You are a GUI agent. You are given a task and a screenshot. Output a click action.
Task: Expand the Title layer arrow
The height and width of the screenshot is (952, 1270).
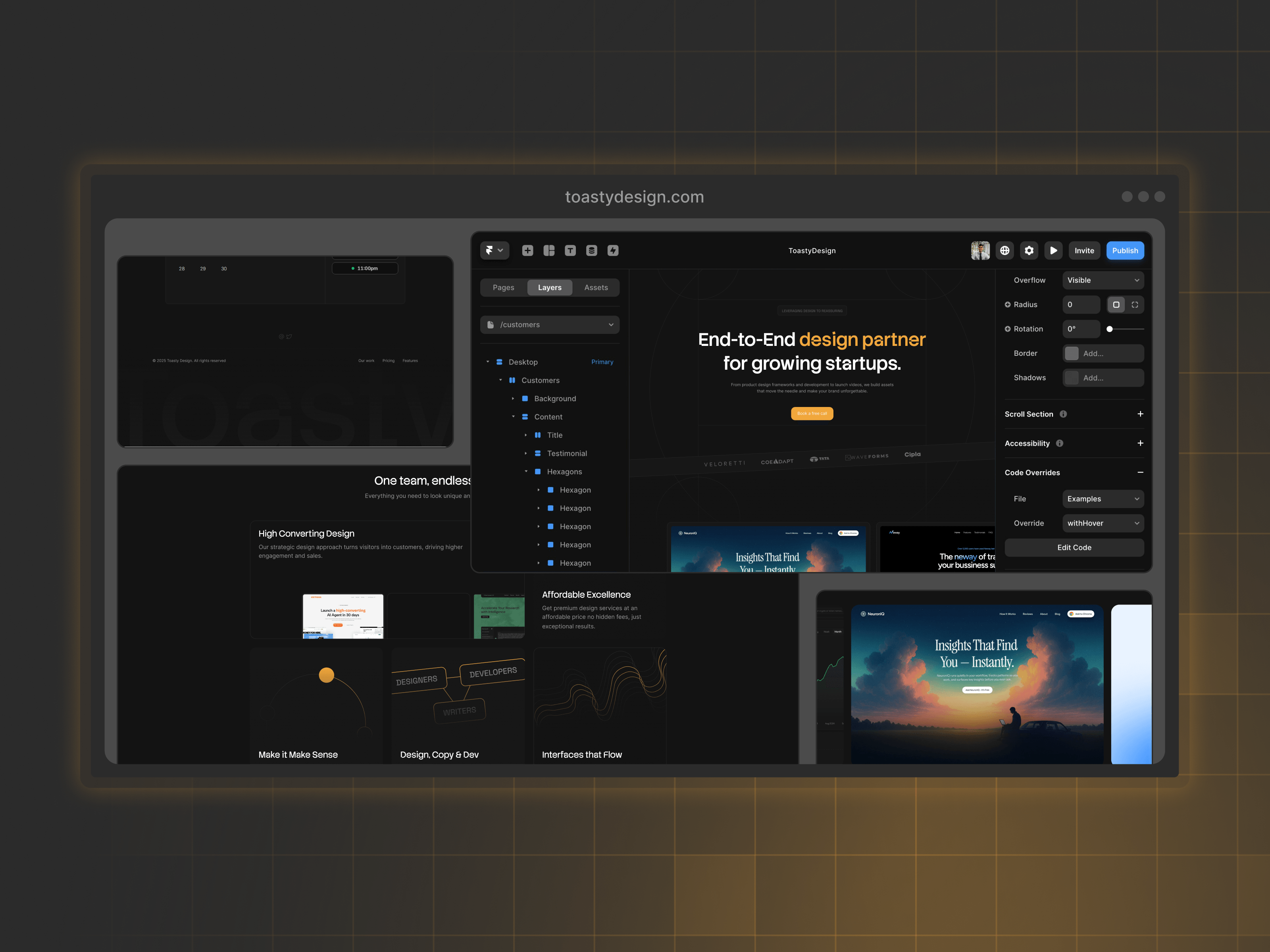(x=525, y=435)
